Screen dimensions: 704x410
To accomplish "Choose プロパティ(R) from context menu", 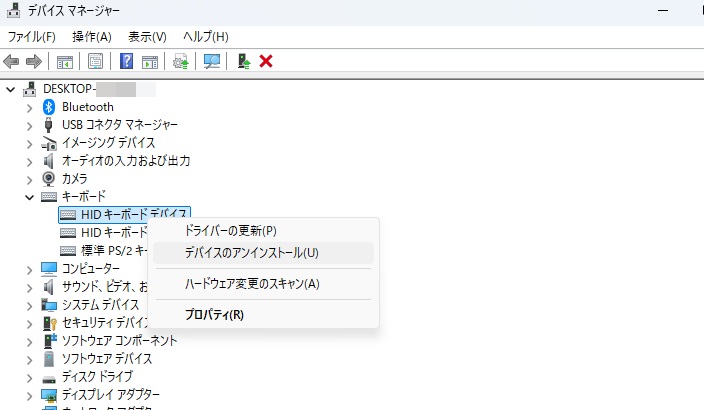I will pos(263,315).
